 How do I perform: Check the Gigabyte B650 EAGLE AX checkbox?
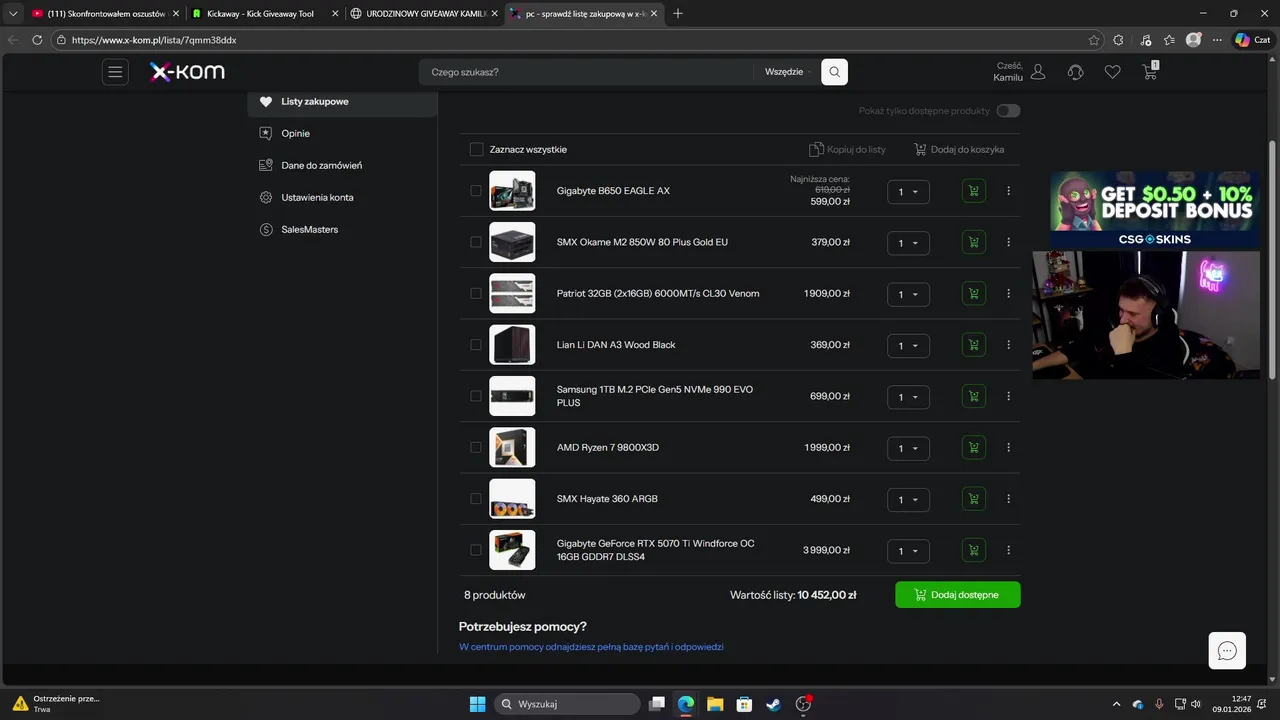[x=476, y=191]
